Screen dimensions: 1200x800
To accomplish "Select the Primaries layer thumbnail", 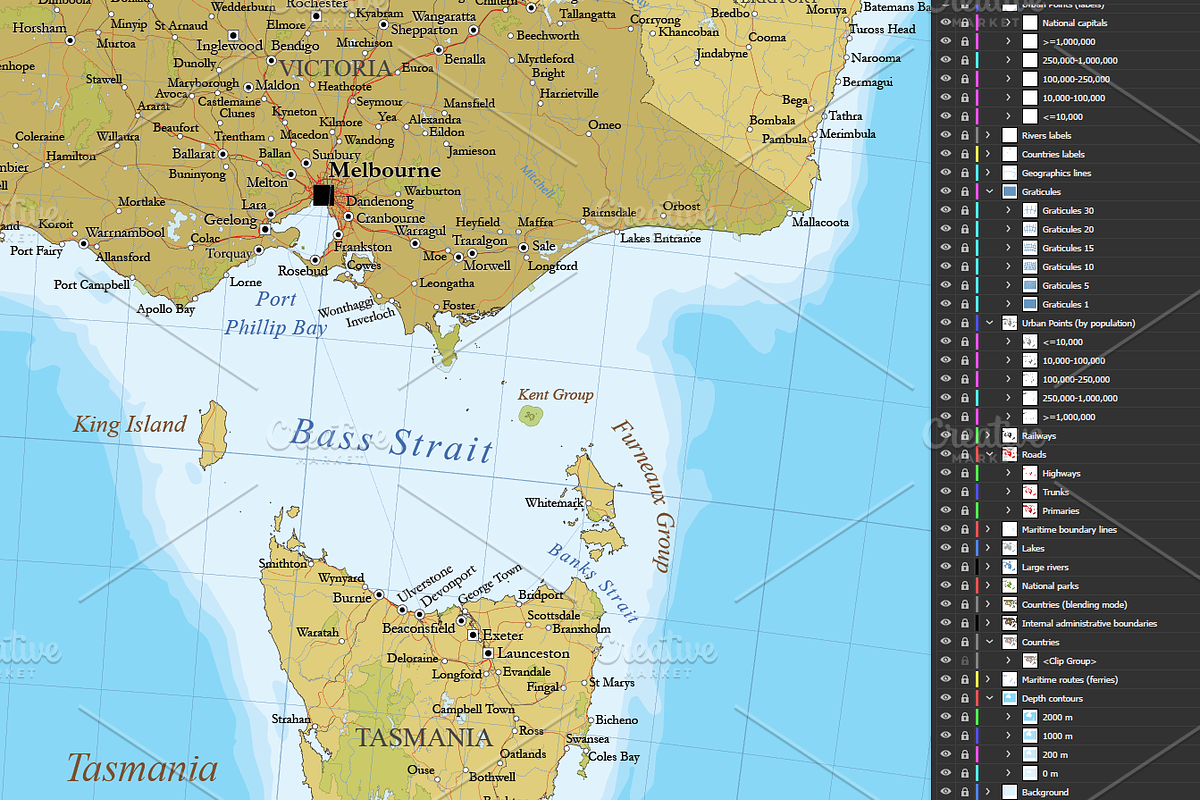I will (x=1030, y=511).
